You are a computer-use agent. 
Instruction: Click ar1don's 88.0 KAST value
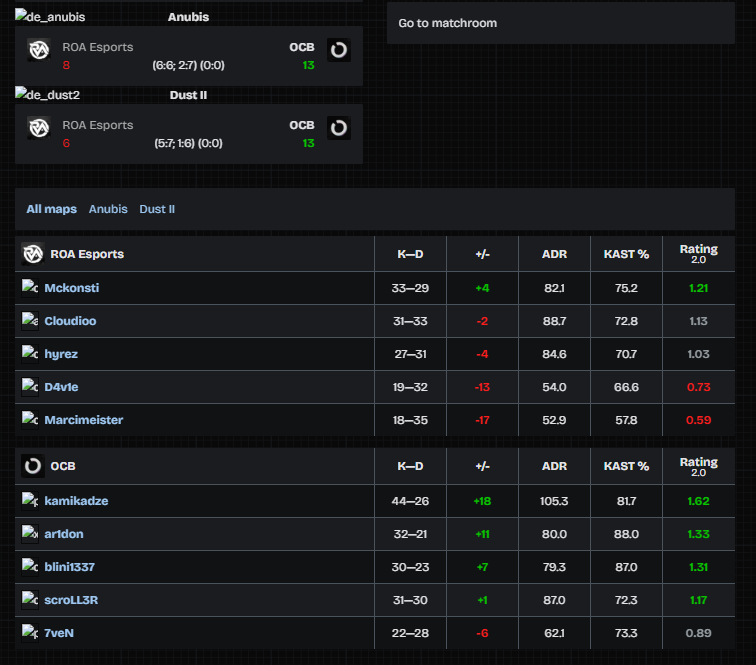626,534
